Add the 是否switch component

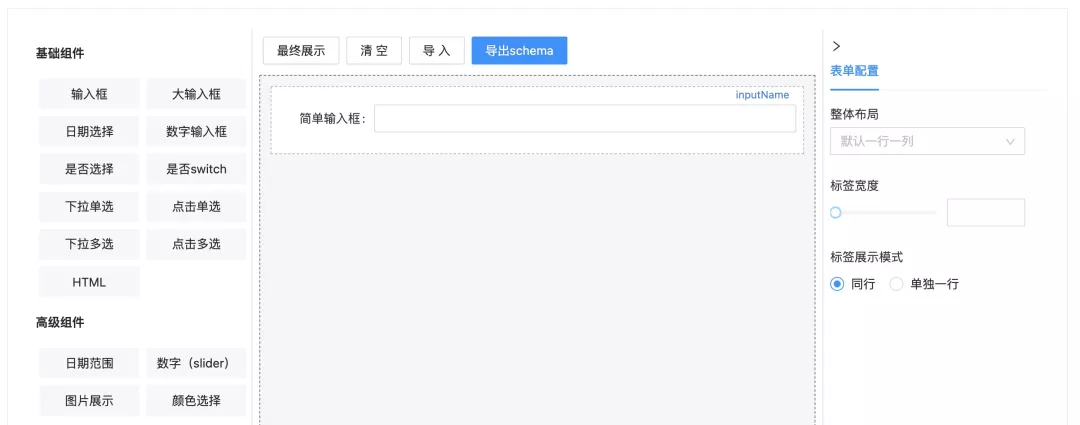[x=196, y=169]
